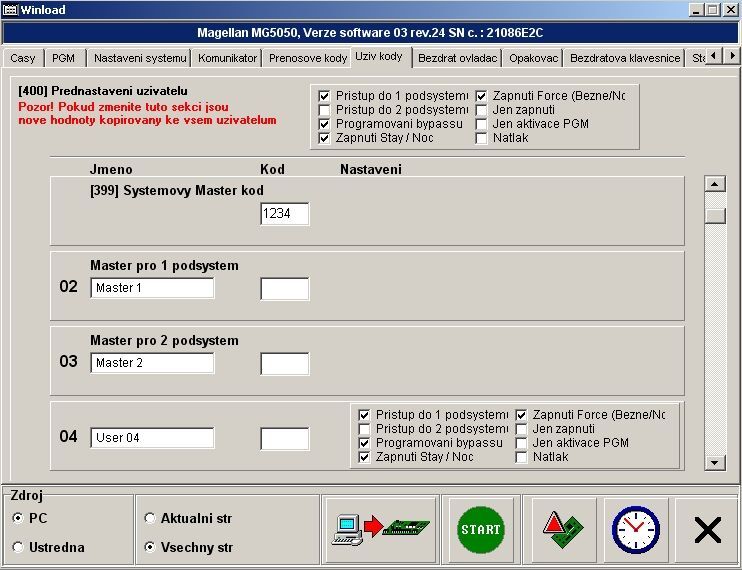Click the black X cancel button
This screenshot has height=570, width=742.
(707, 529)
